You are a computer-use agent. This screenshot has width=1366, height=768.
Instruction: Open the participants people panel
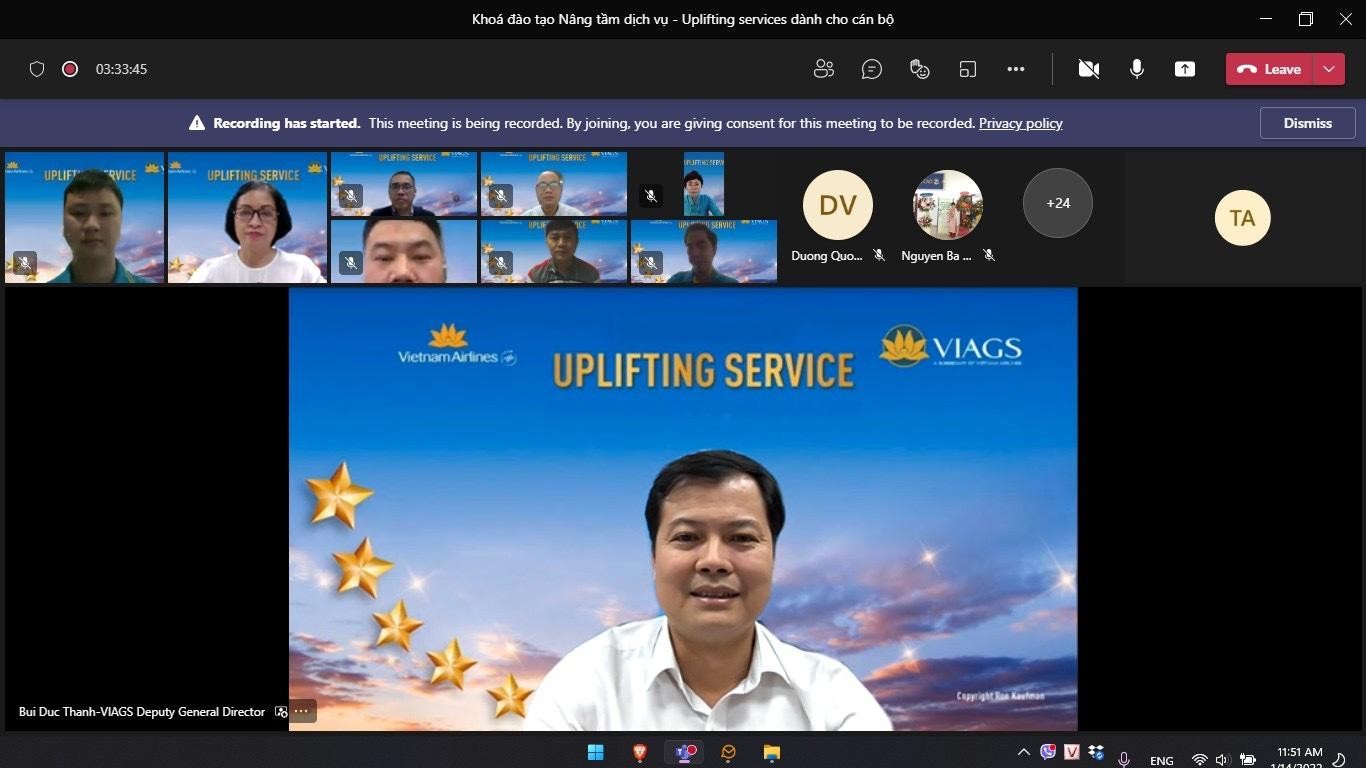[x=824, y=69]
